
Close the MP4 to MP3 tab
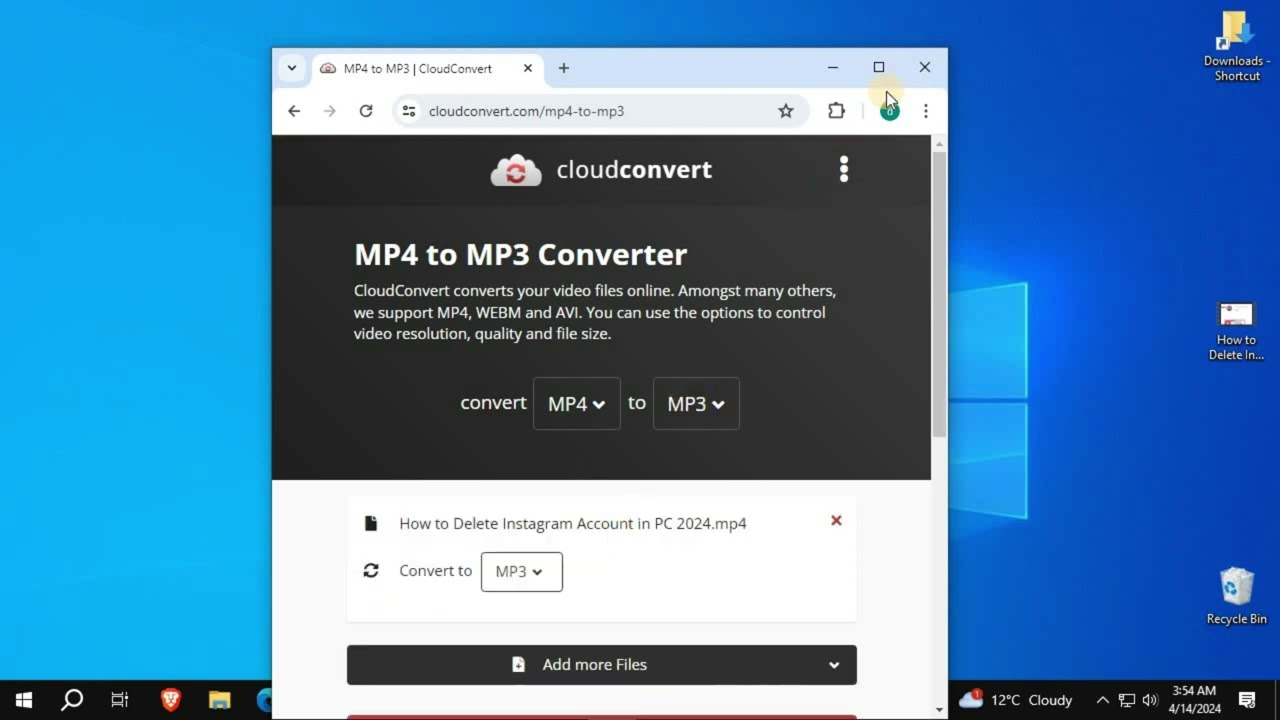click(528, 68)
